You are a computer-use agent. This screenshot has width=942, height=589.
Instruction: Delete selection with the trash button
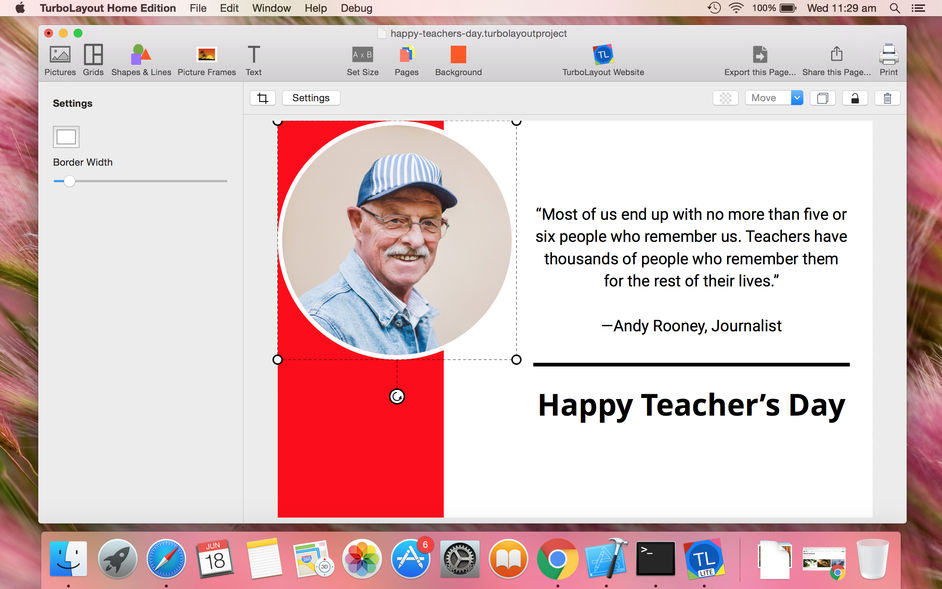point(887,98)
